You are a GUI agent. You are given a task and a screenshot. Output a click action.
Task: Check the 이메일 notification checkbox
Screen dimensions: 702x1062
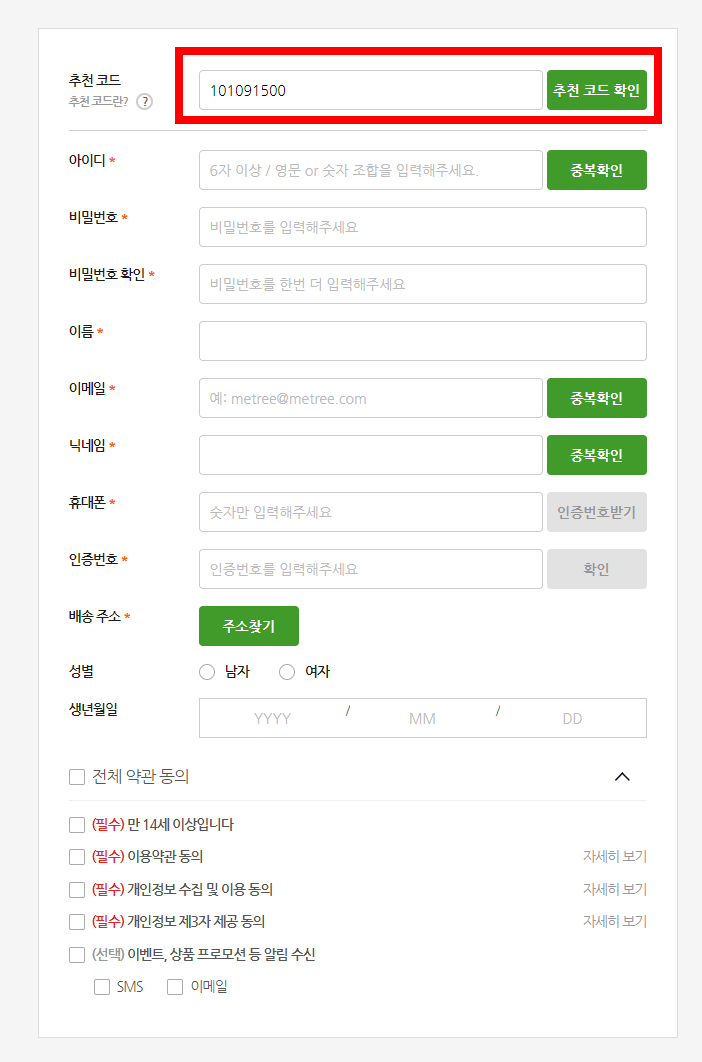174,986
